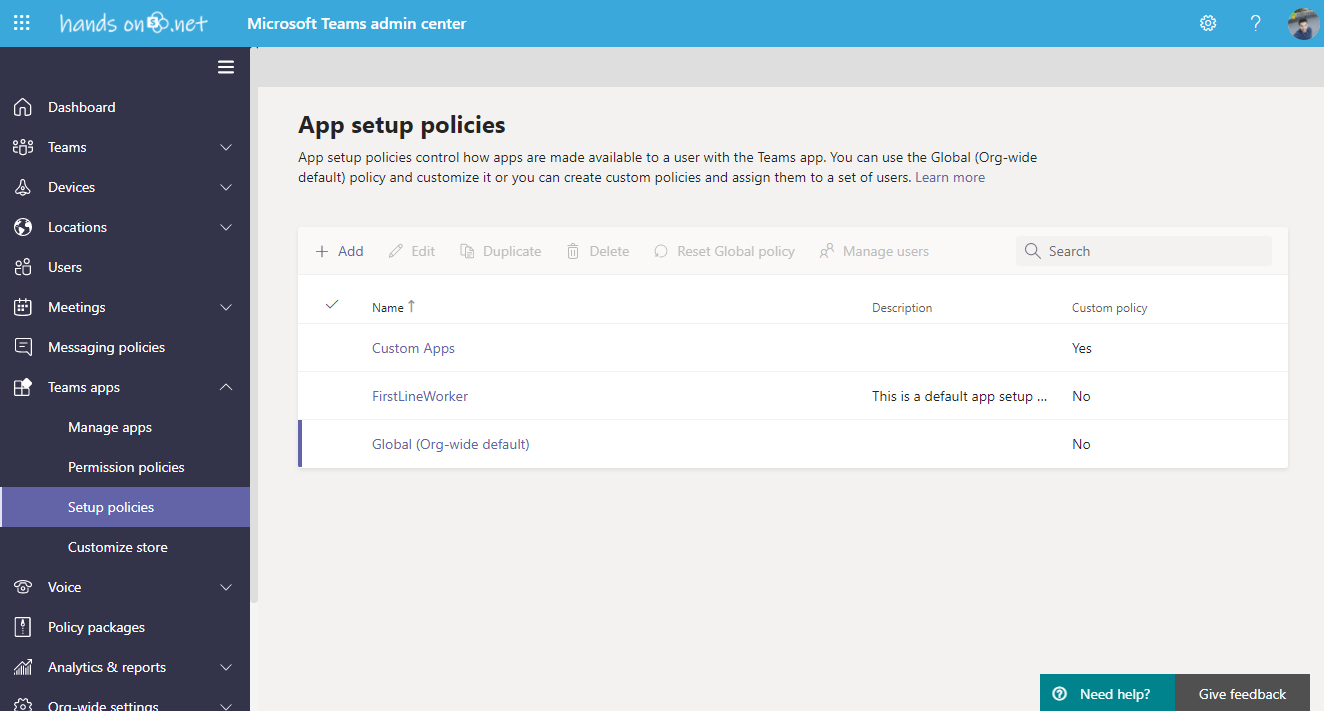Open the app launcher waffle icon
This screenshot has height=711, width=1324.
click(x=21, y=23)
